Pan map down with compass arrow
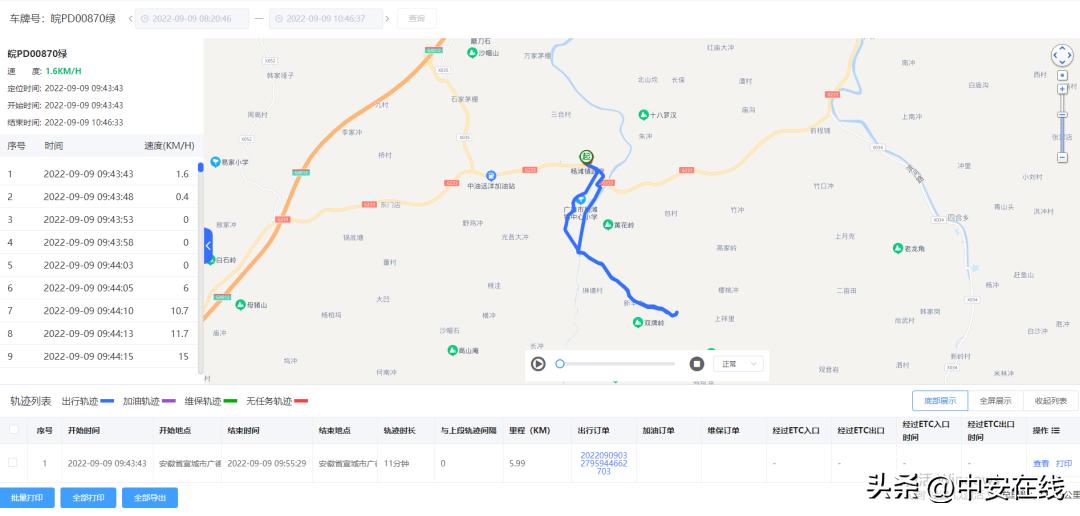 click(1062, 64)
